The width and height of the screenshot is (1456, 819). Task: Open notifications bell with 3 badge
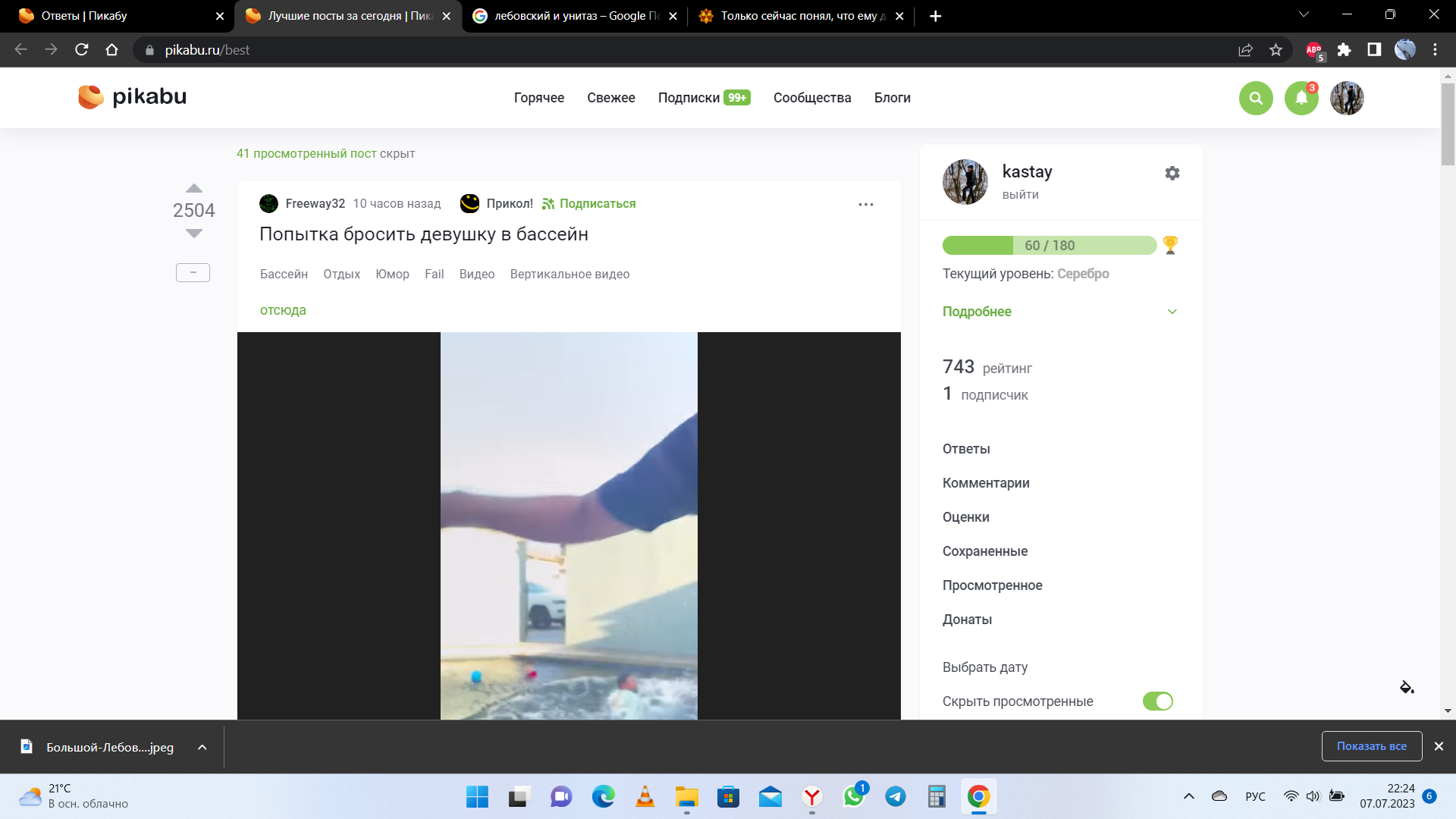coord(1301,98)
